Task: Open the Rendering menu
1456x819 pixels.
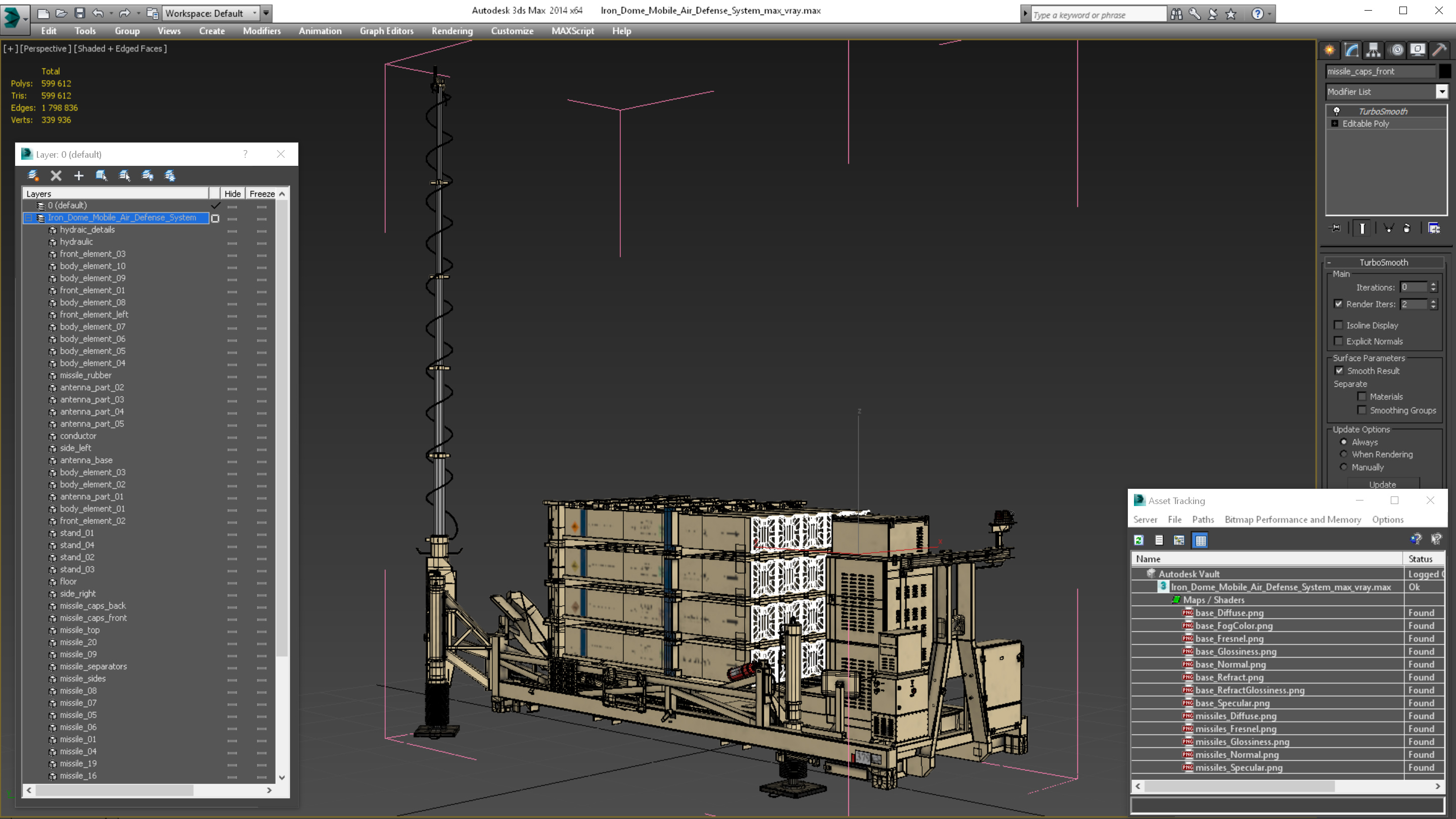Action: (x=451, y=31)
